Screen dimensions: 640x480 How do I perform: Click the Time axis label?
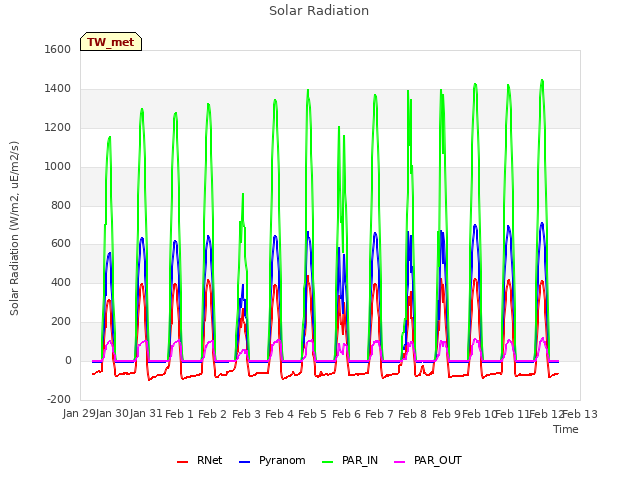pos(566,429)
